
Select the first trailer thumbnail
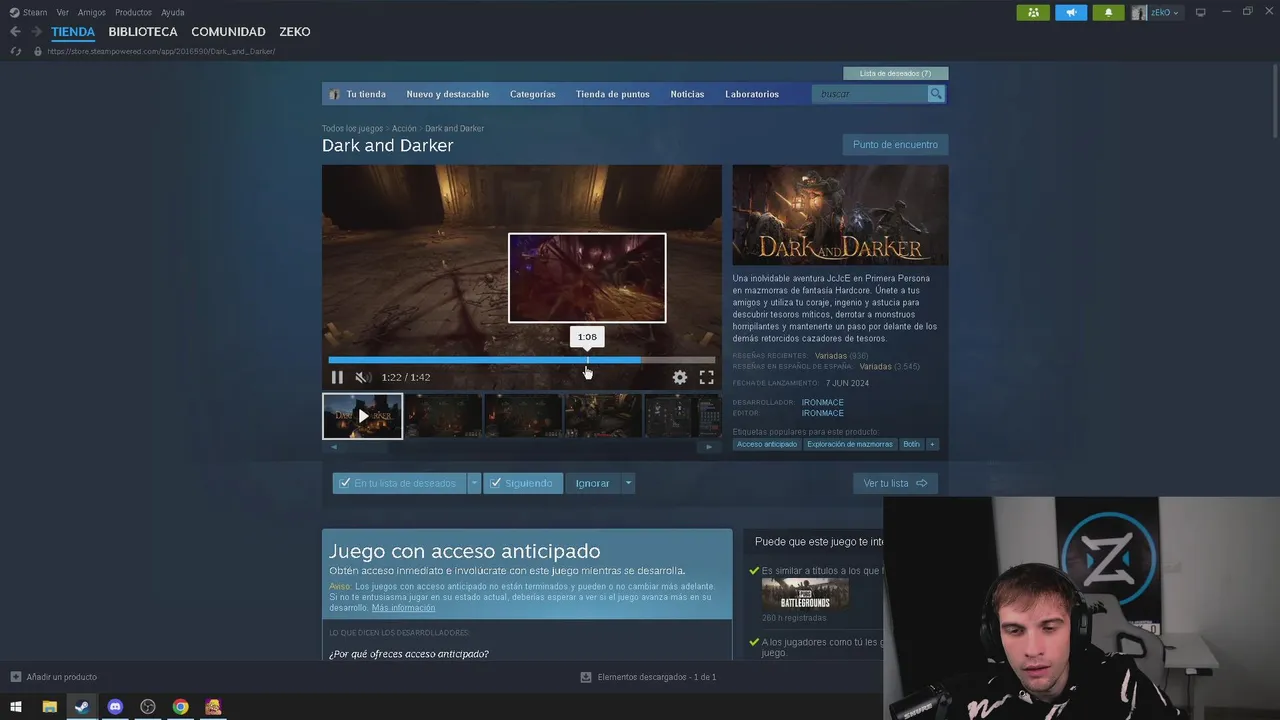coord(362,416)
